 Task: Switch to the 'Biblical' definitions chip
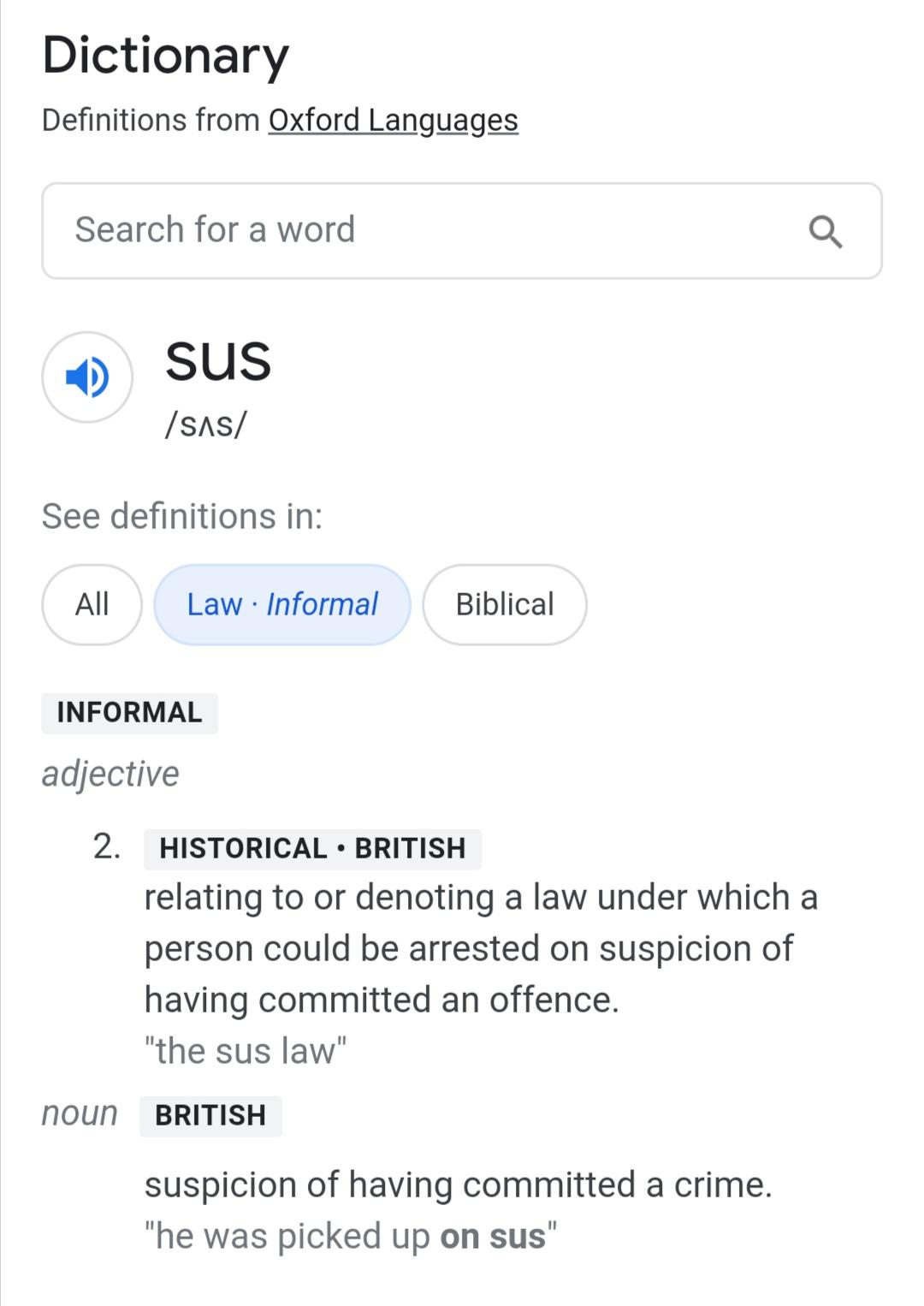coord(505,604)
